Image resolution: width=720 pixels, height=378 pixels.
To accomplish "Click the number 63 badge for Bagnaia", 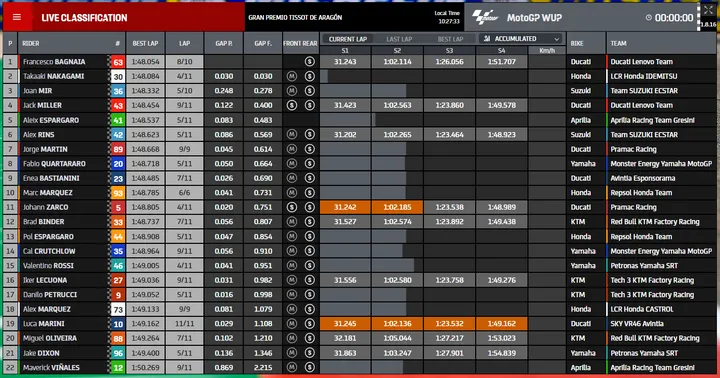I will click(x=118, y=62).
